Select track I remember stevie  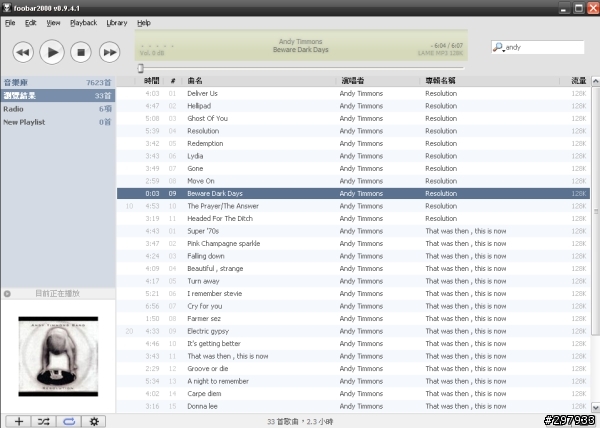pyautogui.click(x=353, y=294)
